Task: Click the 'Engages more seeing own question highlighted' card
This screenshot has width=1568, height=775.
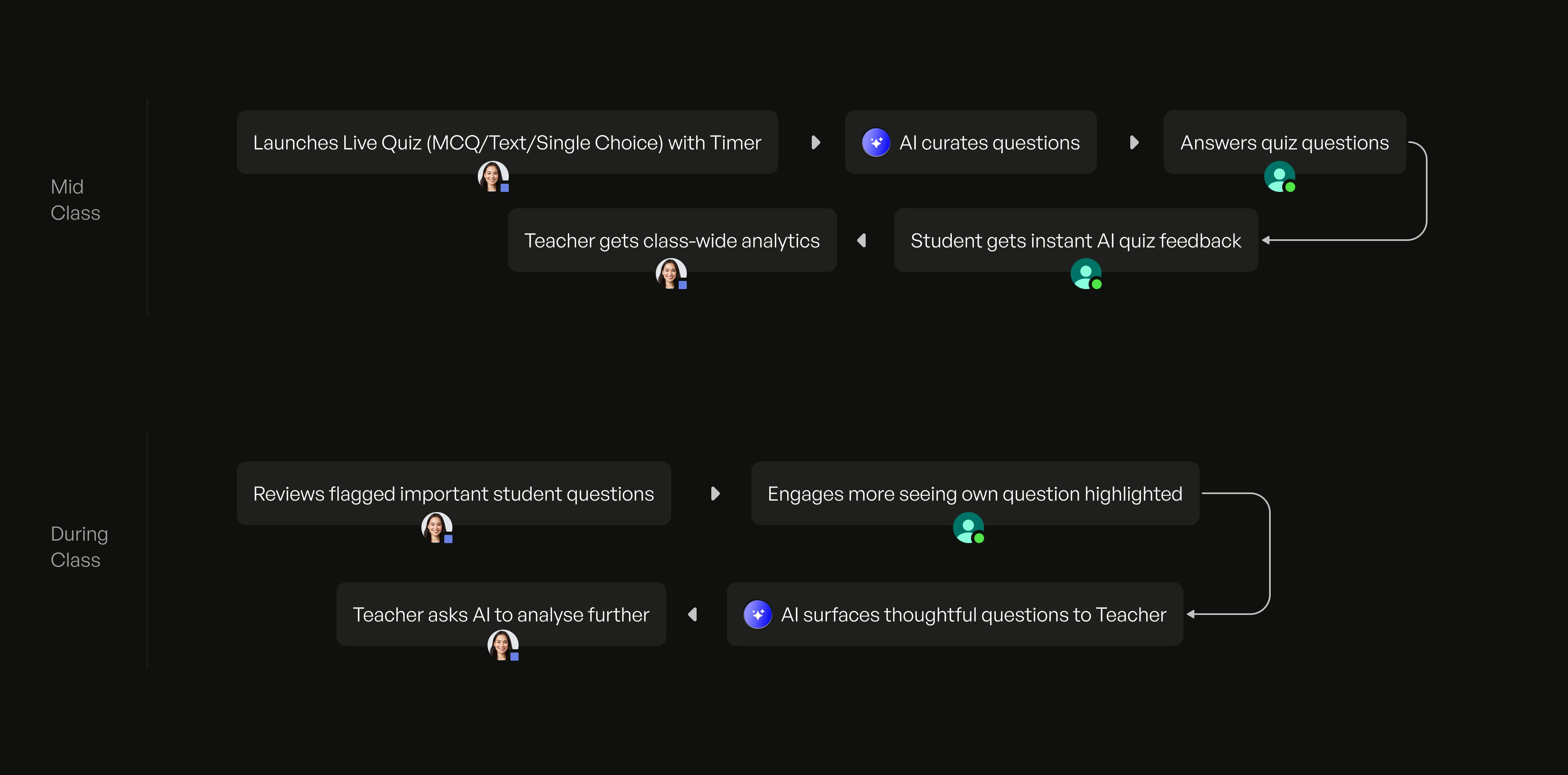Action: tap(975, 493)
